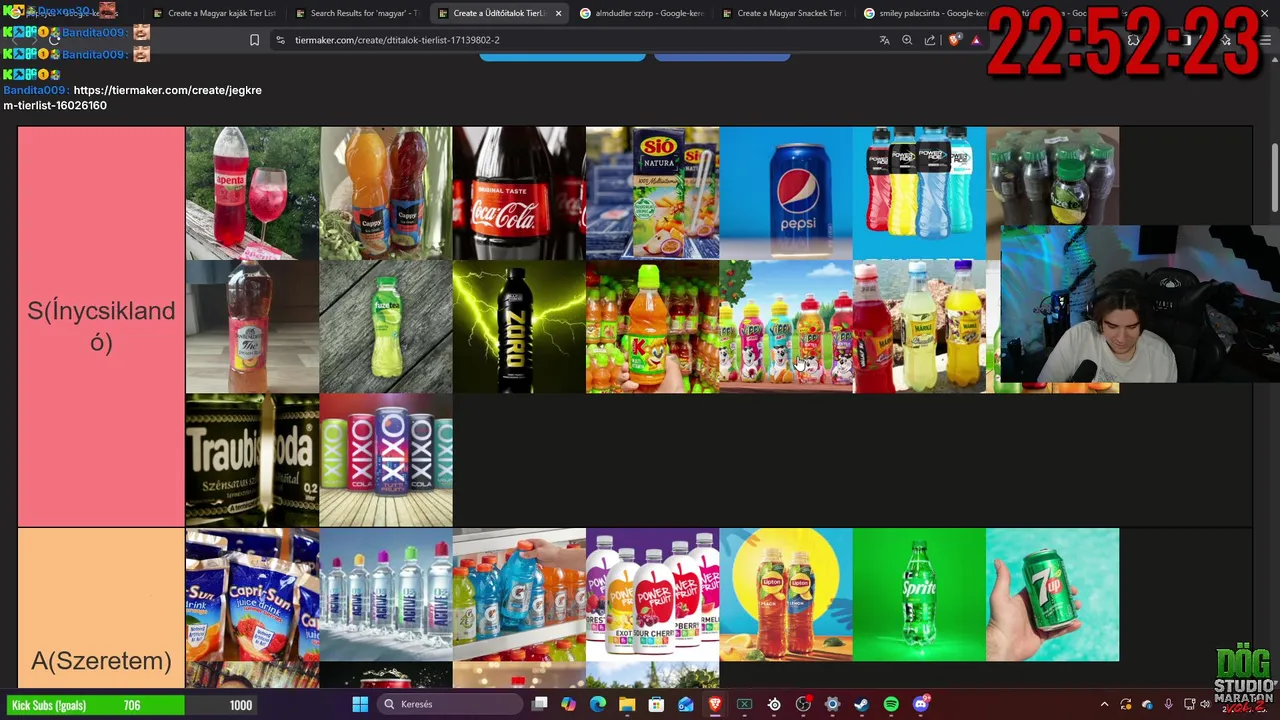Click the Kick Subs goal progress bar
1280x720 pixels.
[x=132, y=705]
